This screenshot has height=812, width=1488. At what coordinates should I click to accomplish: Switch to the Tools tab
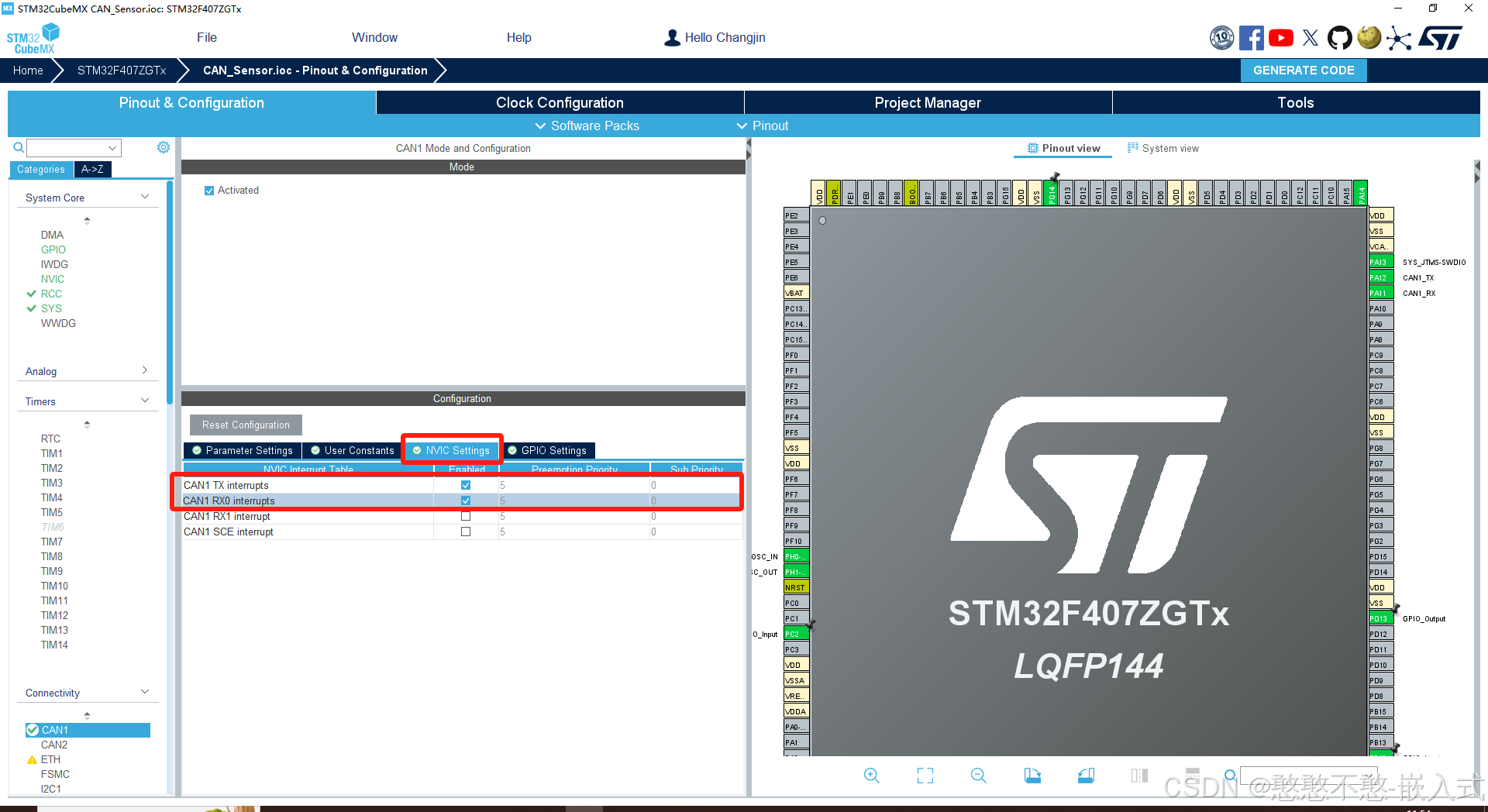(x=1296, y=102)
